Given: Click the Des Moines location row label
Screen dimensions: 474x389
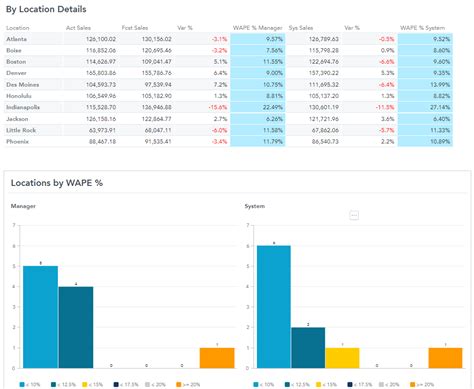Looking at the screenshot, I should [22, 85].
